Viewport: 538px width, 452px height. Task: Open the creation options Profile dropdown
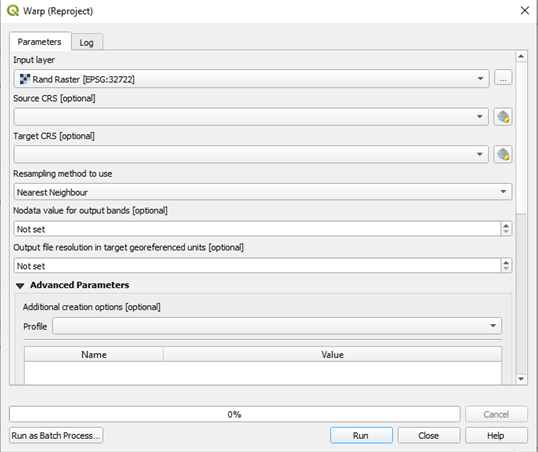pyautogui.click(x=277, y=326)
